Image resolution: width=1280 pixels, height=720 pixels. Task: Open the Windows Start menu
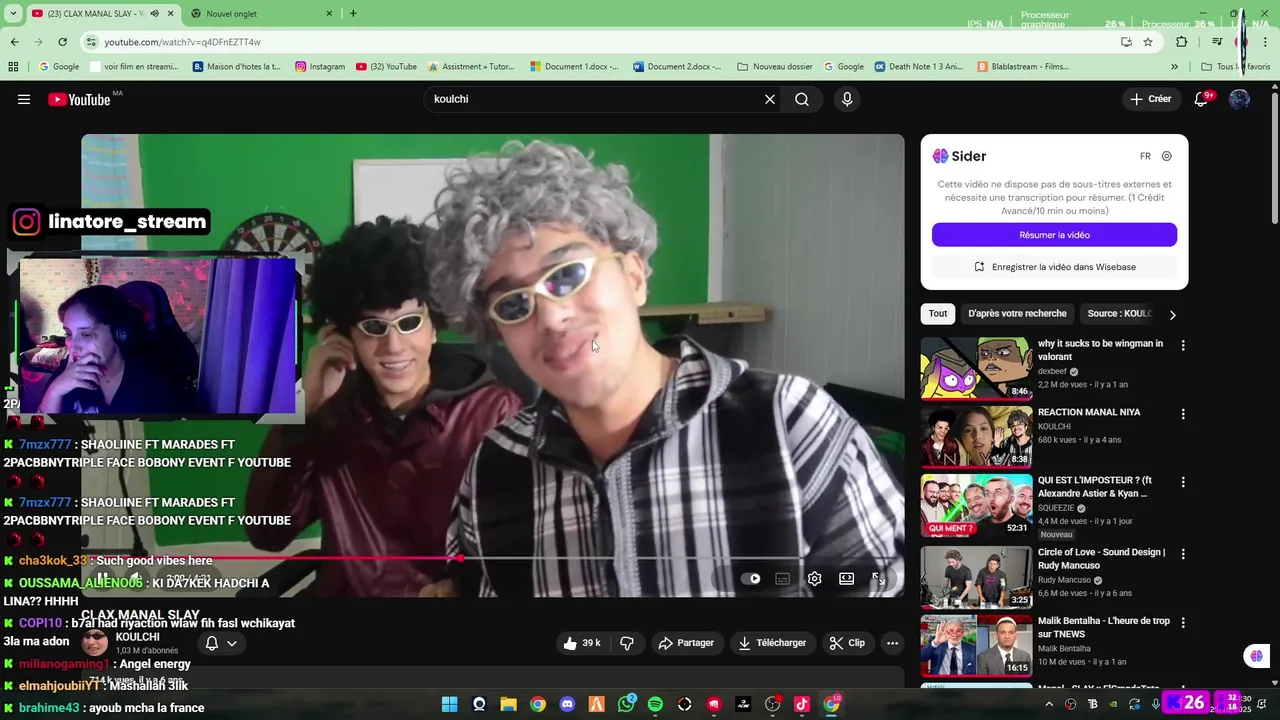point(450,704)
